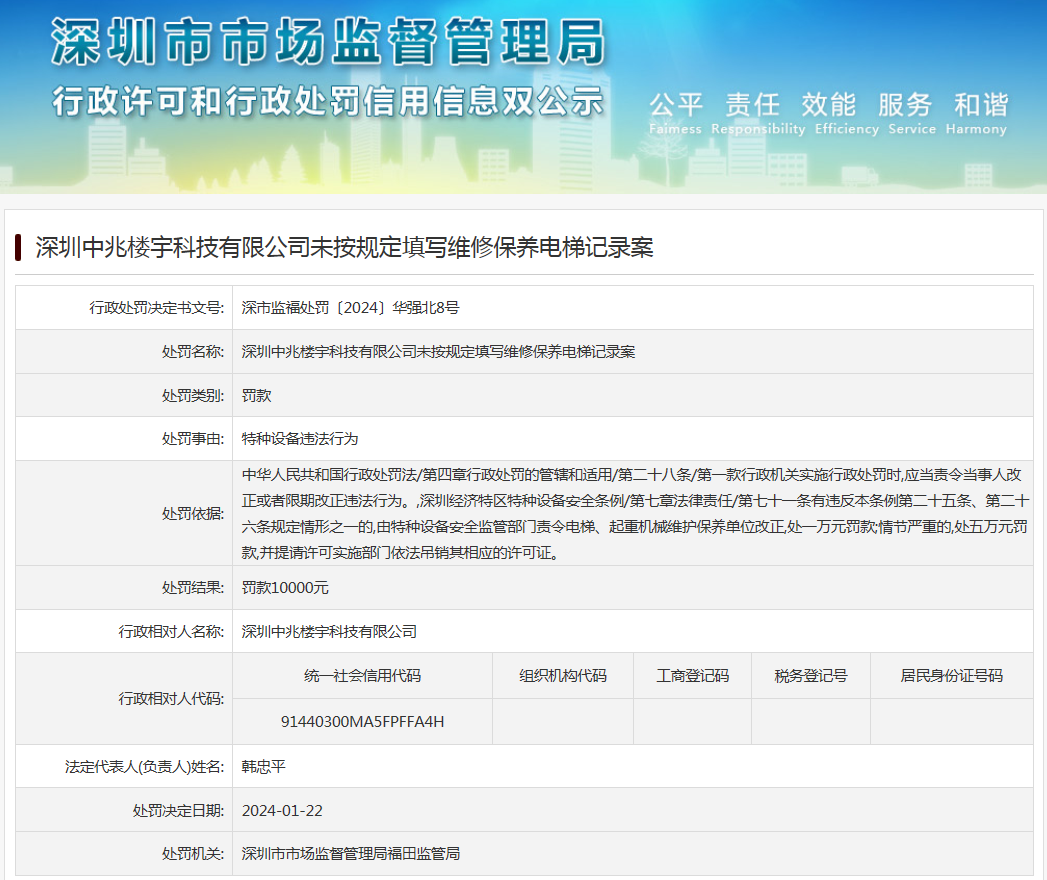Select the label 处罚名称
This screenshot has width=1047, height=880.
(193, 352)
